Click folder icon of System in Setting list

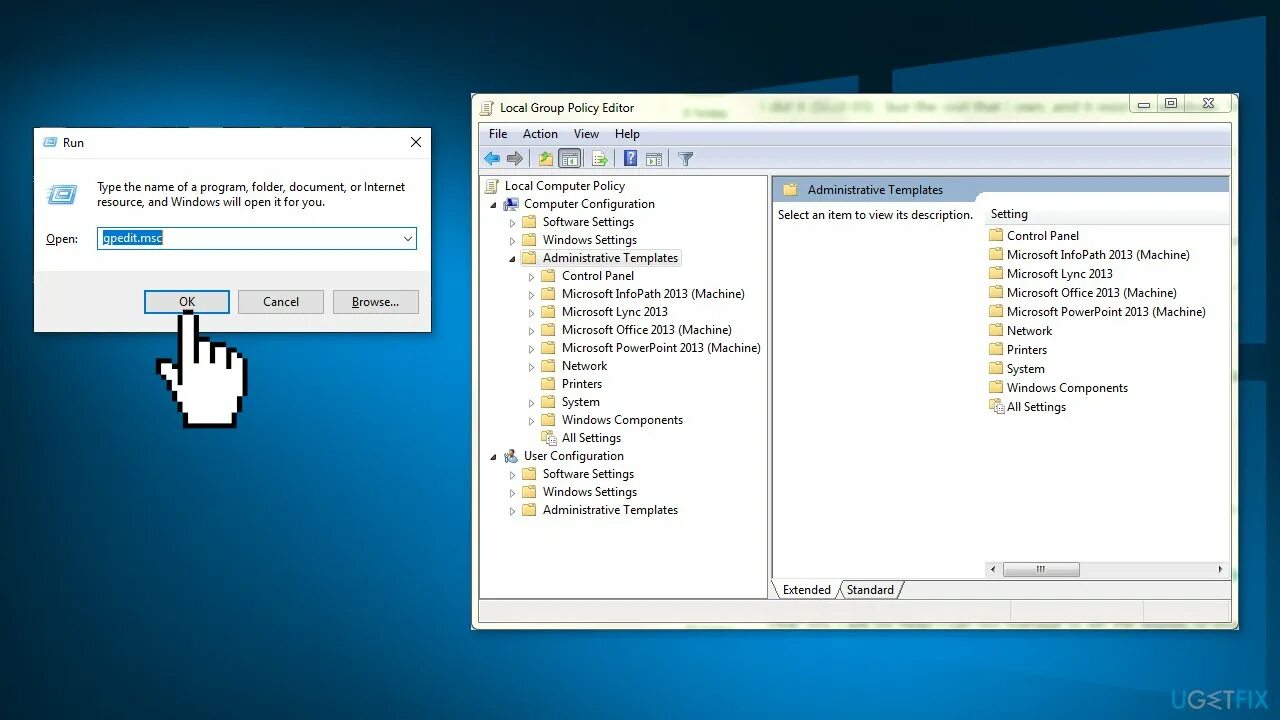pos(996,369)
